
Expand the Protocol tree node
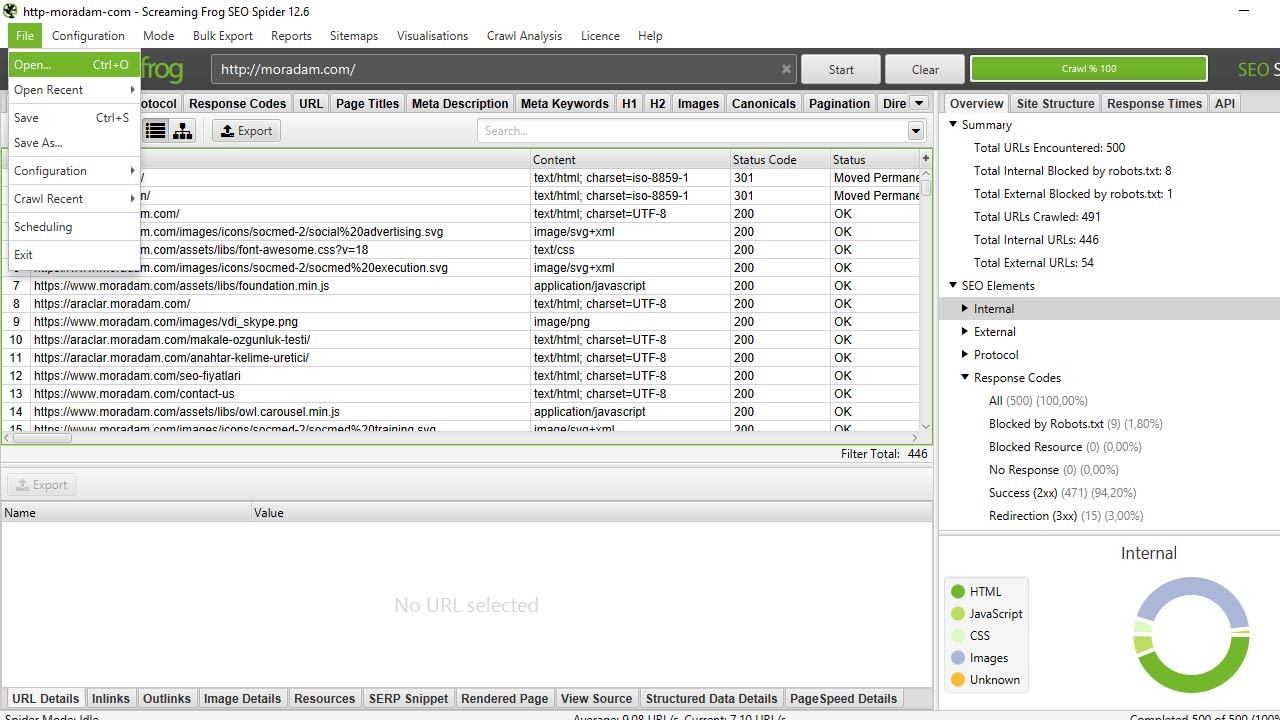[x=965, y=355]
